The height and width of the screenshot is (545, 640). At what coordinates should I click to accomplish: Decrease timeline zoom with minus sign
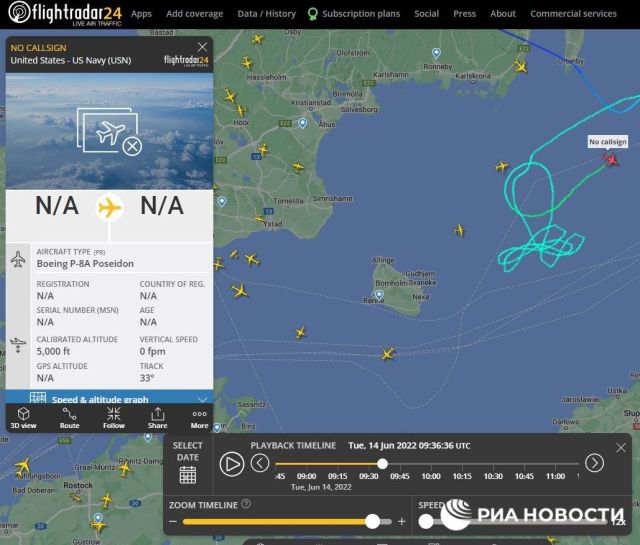click(173, 521)
